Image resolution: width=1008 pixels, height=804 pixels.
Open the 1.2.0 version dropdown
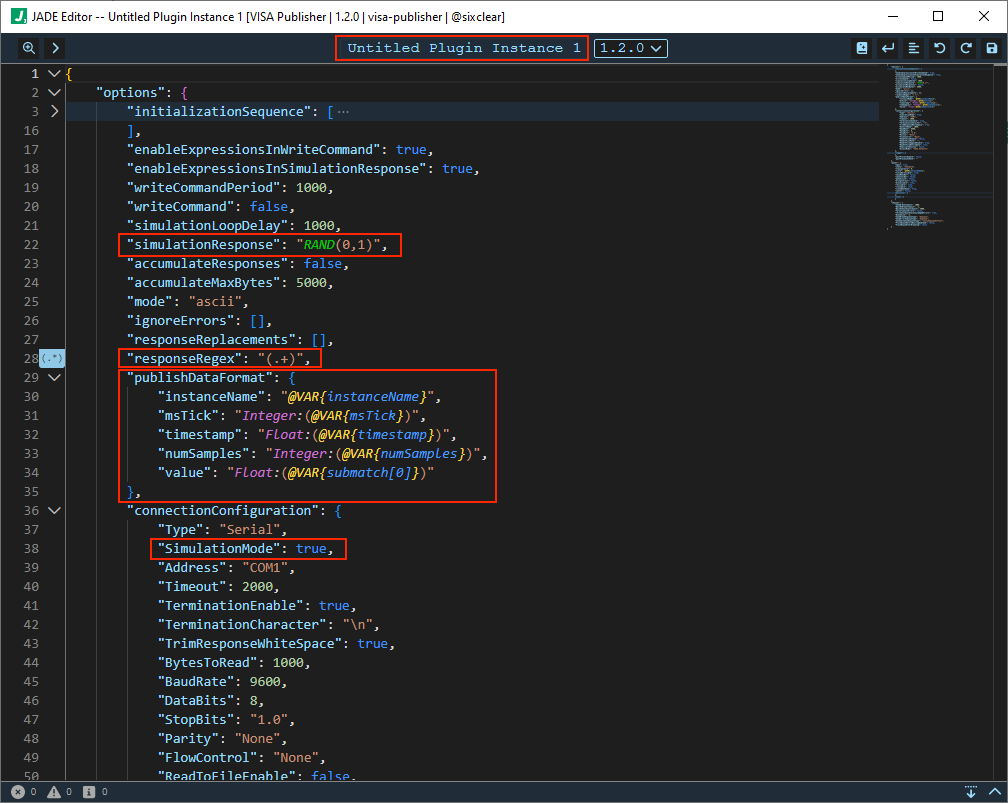(630, 47)
